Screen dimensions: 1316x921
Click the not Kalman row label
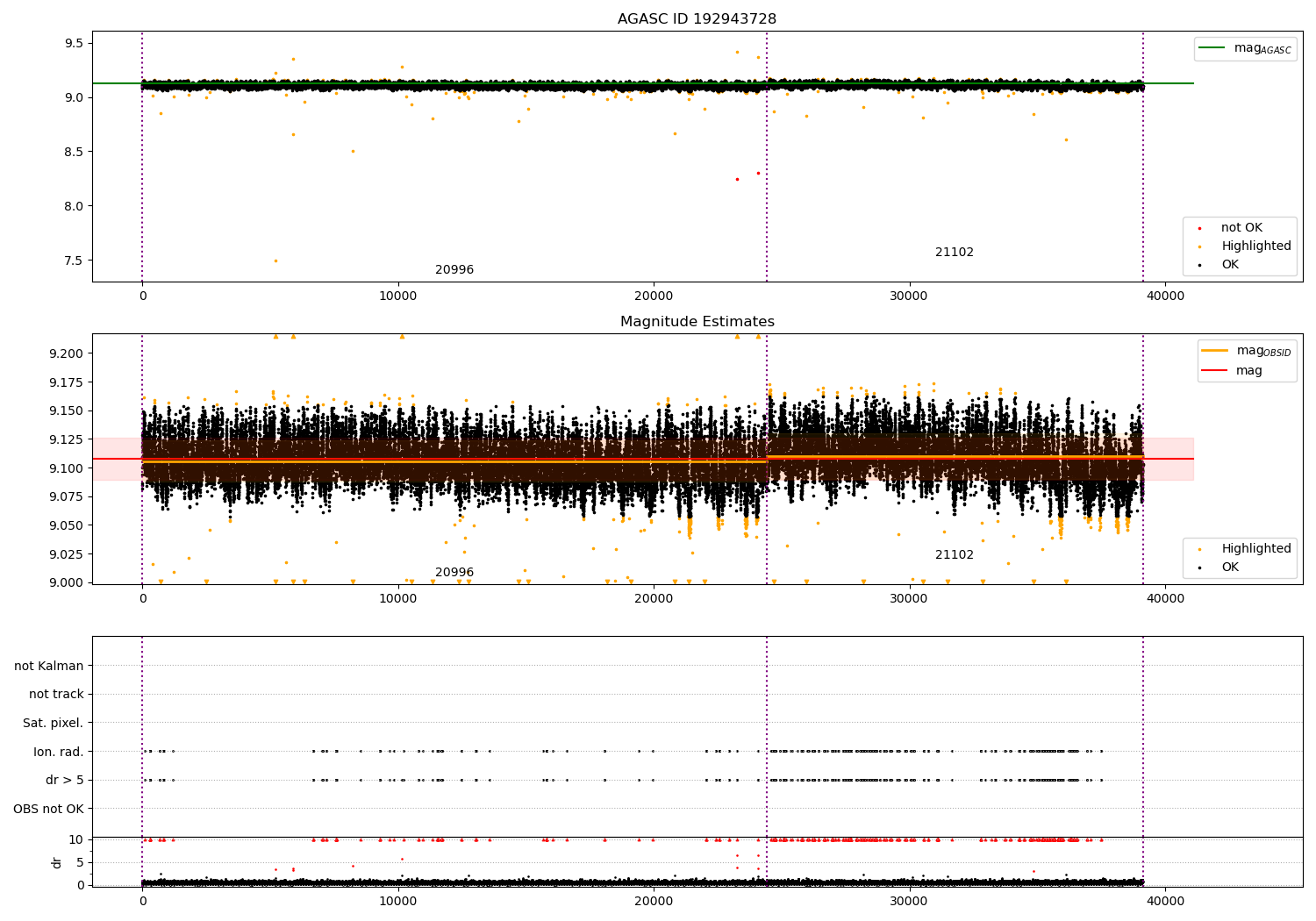pos(49,666)
